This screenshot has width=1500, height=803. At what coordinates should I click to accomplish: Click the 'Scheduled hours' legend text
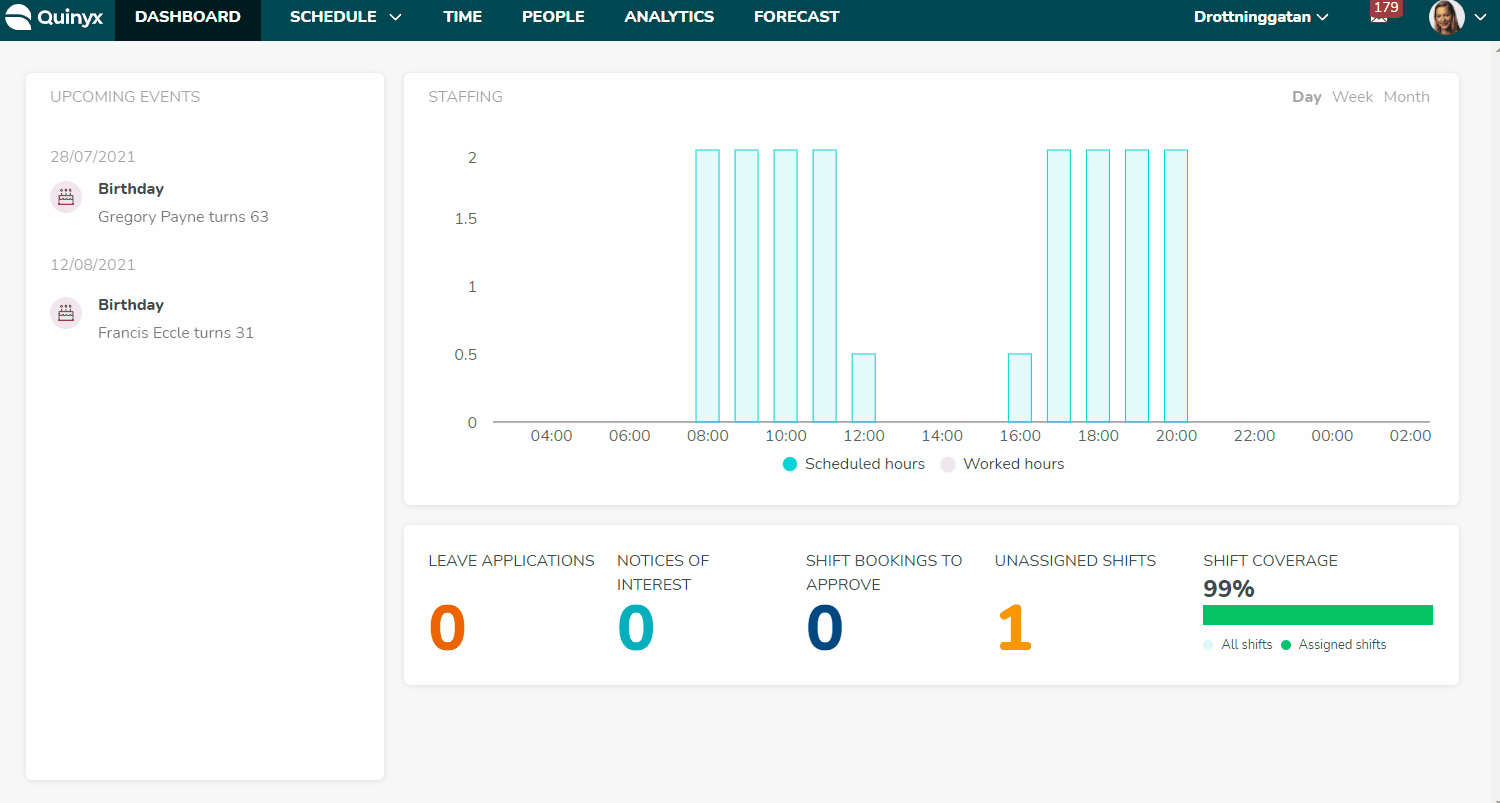865,464
